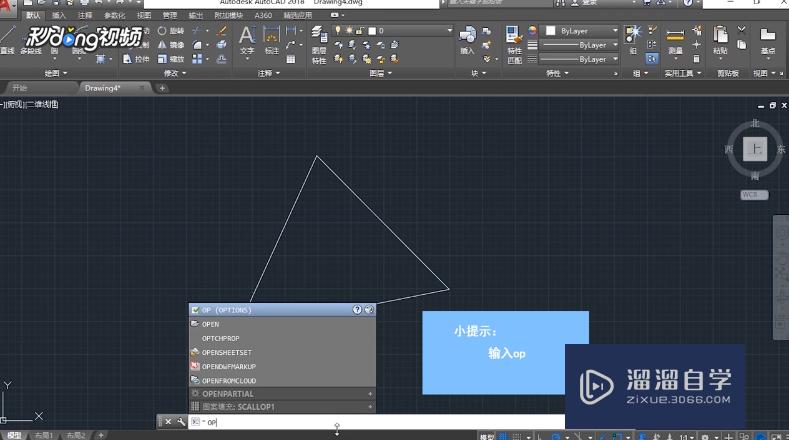Expand the 块 panel
The image size is (789, 440).
479,74
